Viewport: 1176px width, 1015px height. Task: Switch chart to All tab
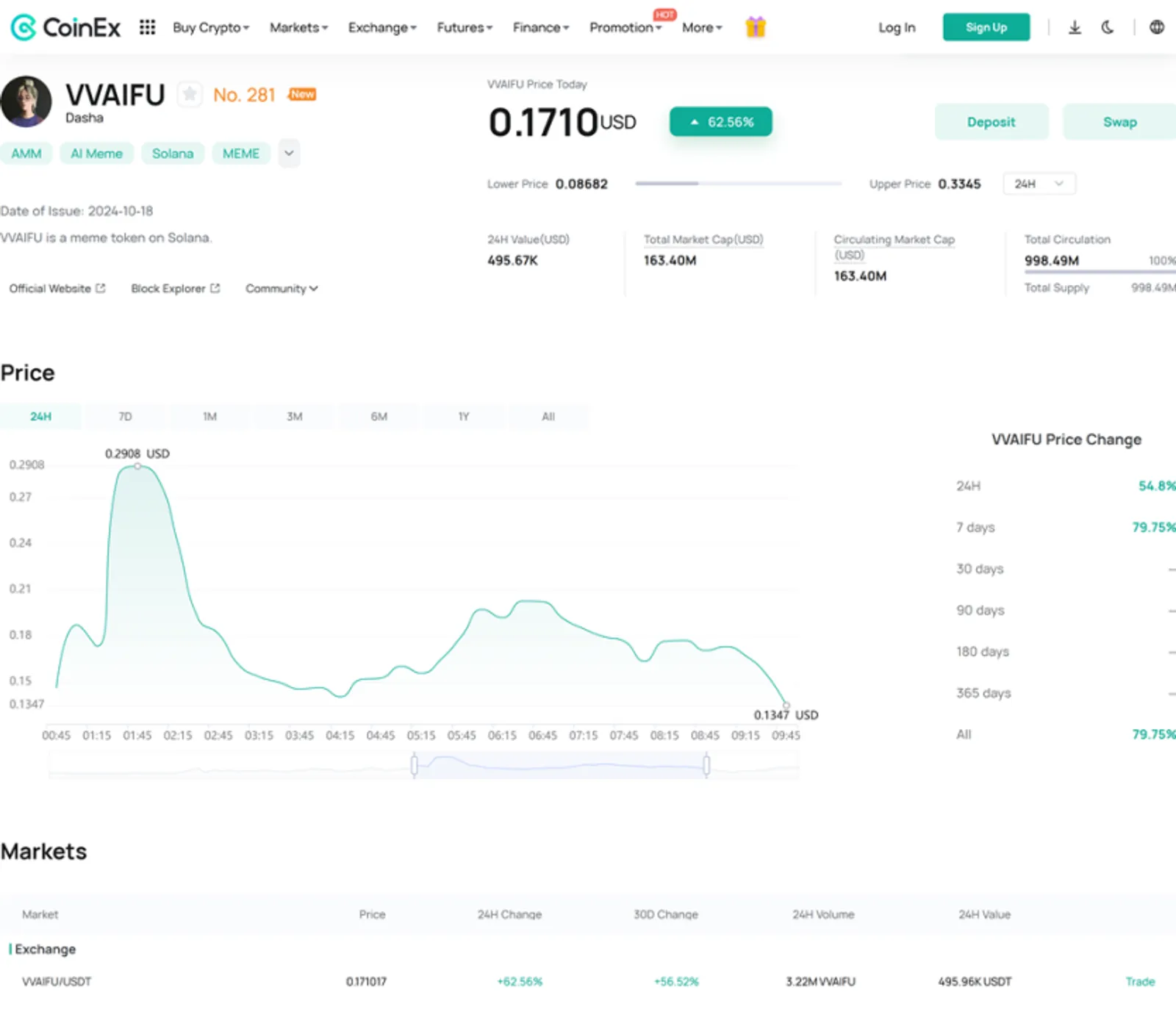(548, 416)
